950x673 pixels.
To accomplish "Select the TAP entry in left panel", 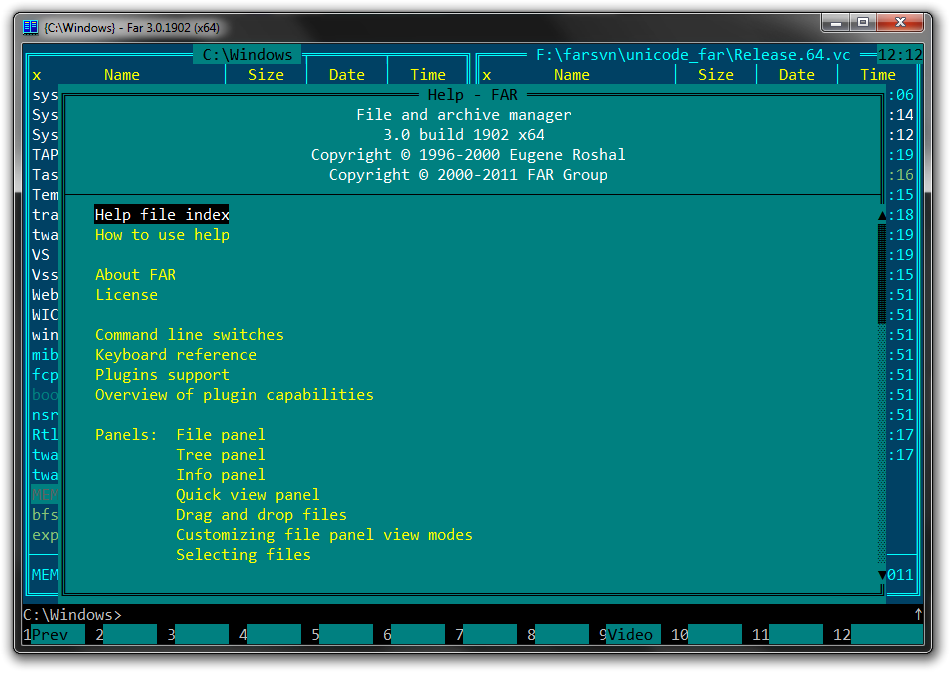I will click(x=45, y=154).
